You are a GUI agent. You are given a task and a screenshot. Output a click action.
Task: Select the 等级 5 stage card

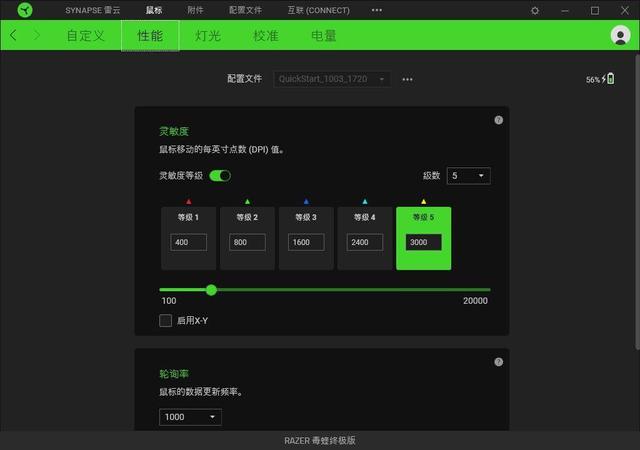point(424,238)
